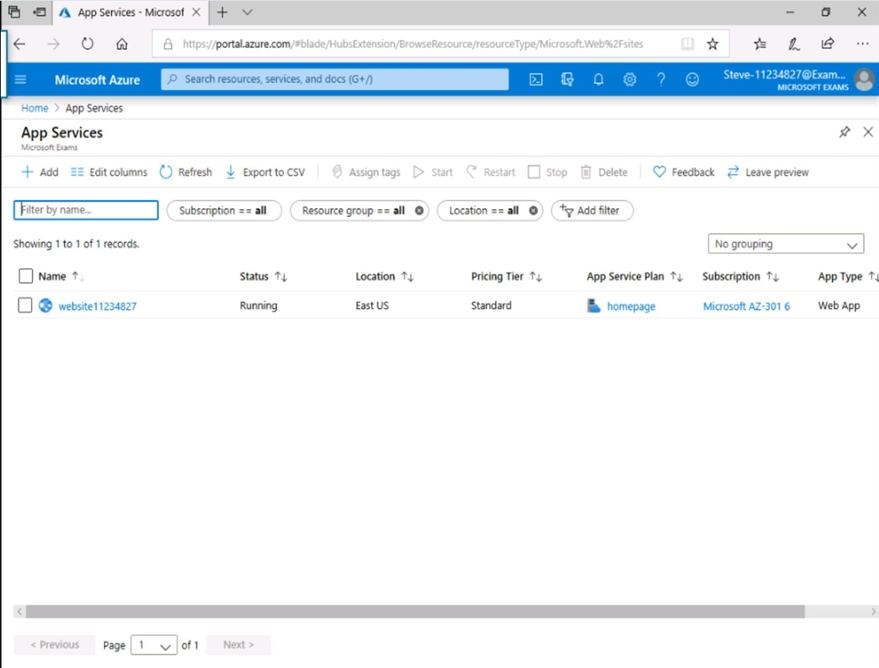This screenshot has width=879, height=668.
Task: Open the Subscription filter pill
Action: pyautogui.click(x=222, y=211)
